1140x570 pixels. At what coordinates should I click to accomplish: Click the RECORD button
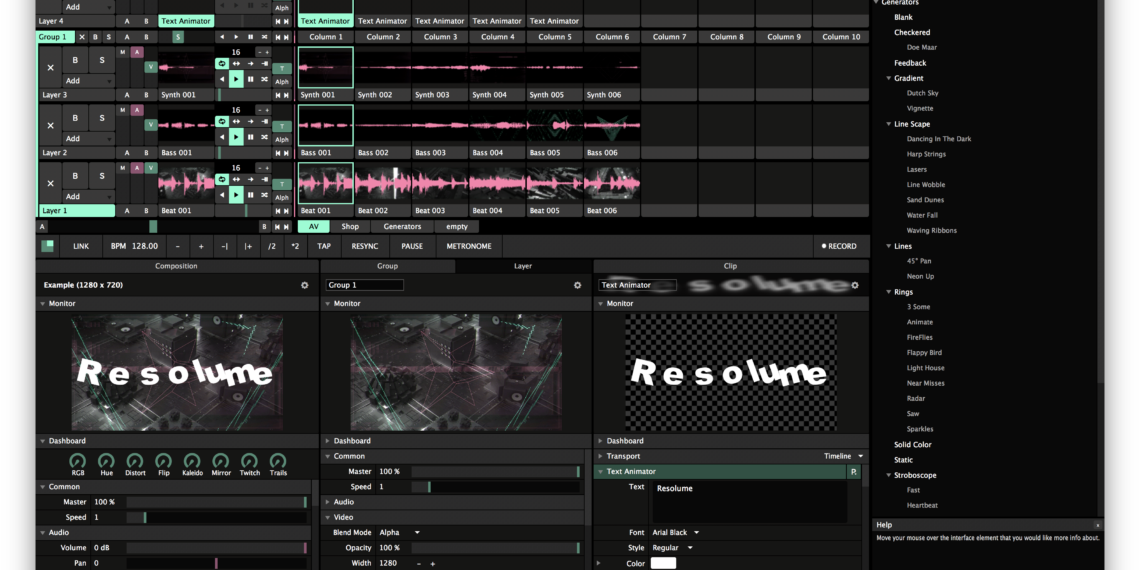[x=838, y=246]
